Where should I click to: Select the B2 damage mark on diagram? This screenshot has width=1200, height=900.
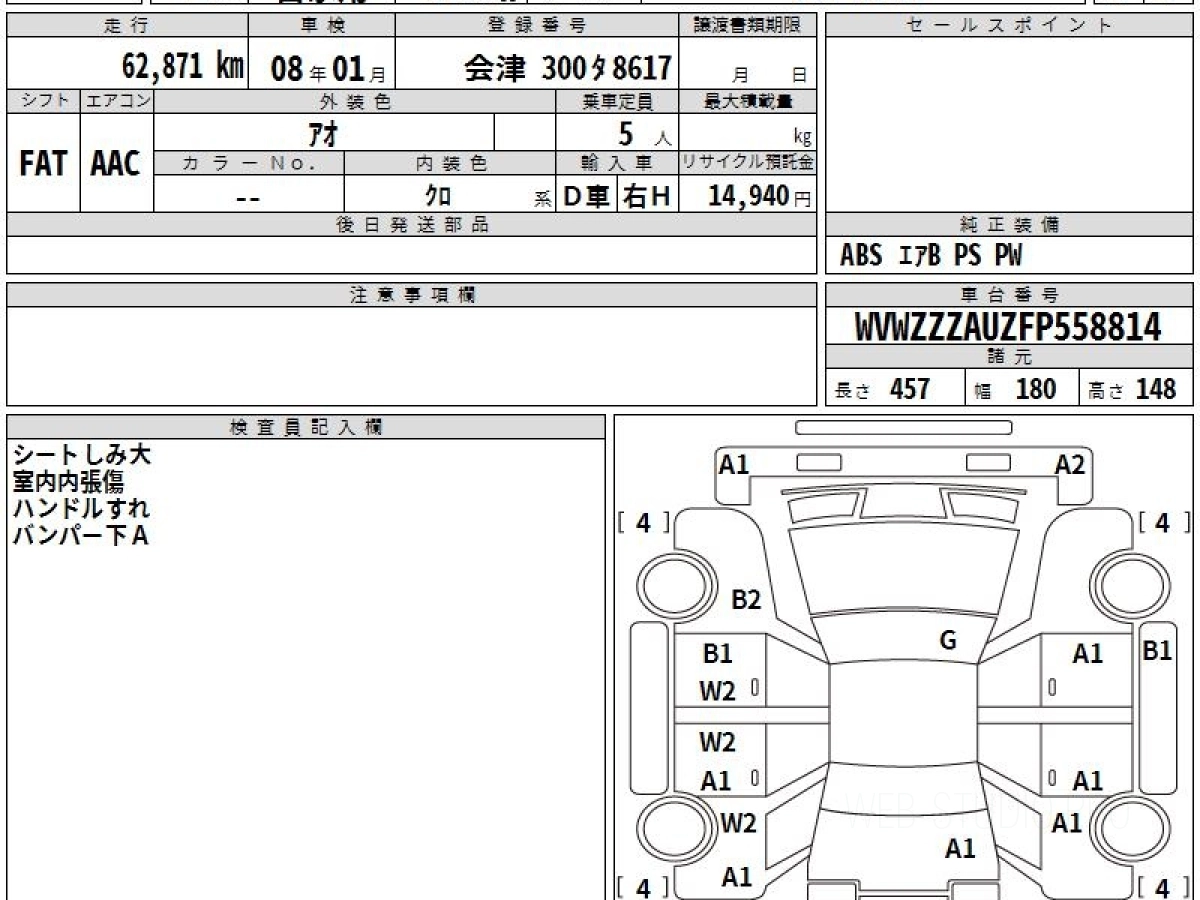tap(746, 600)
